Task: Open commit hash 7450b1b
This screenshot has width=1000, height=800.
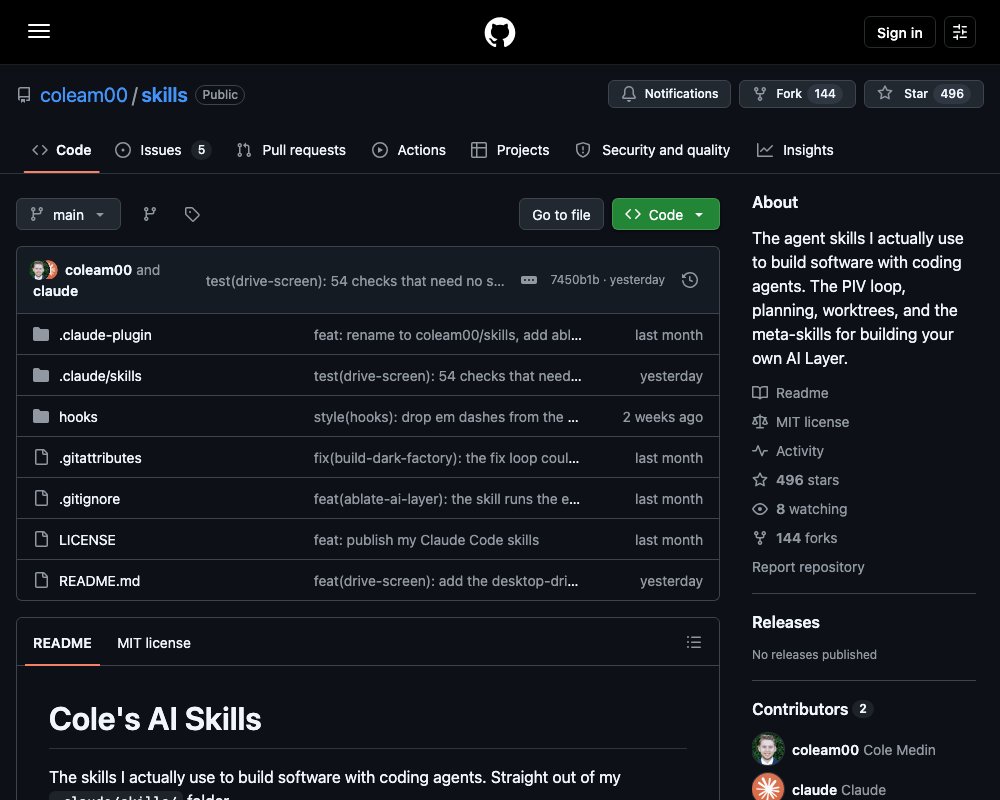Action: click(x=575, y=280)
